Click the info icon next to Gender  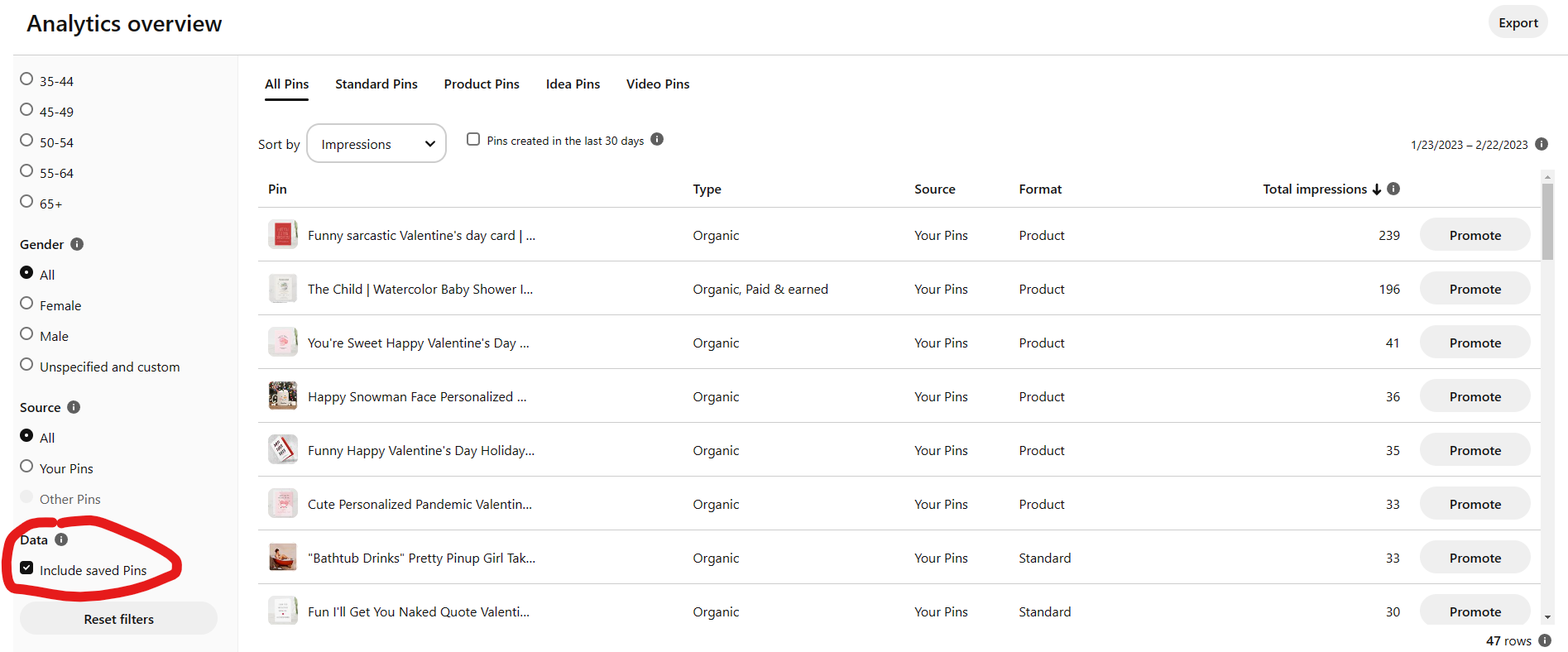77,244
